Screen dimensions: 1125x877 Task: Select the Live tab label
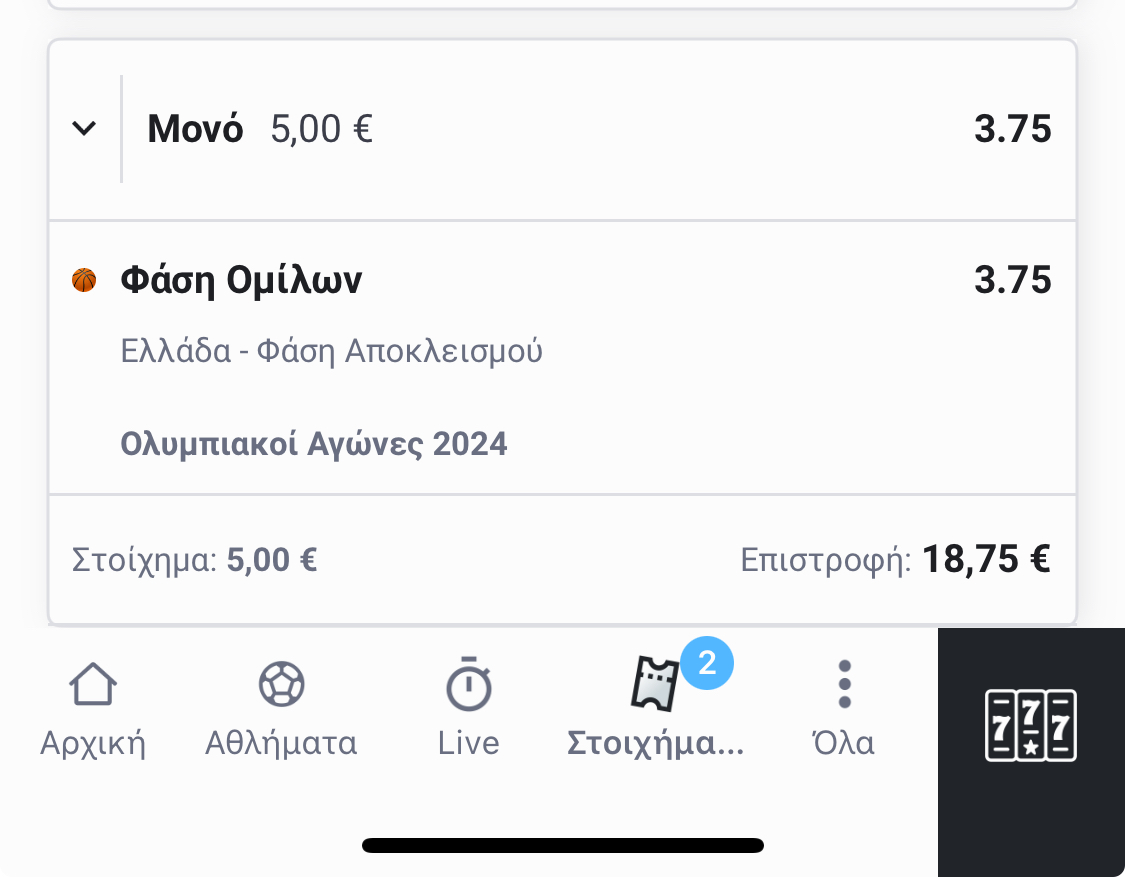(x=468, y=743)
